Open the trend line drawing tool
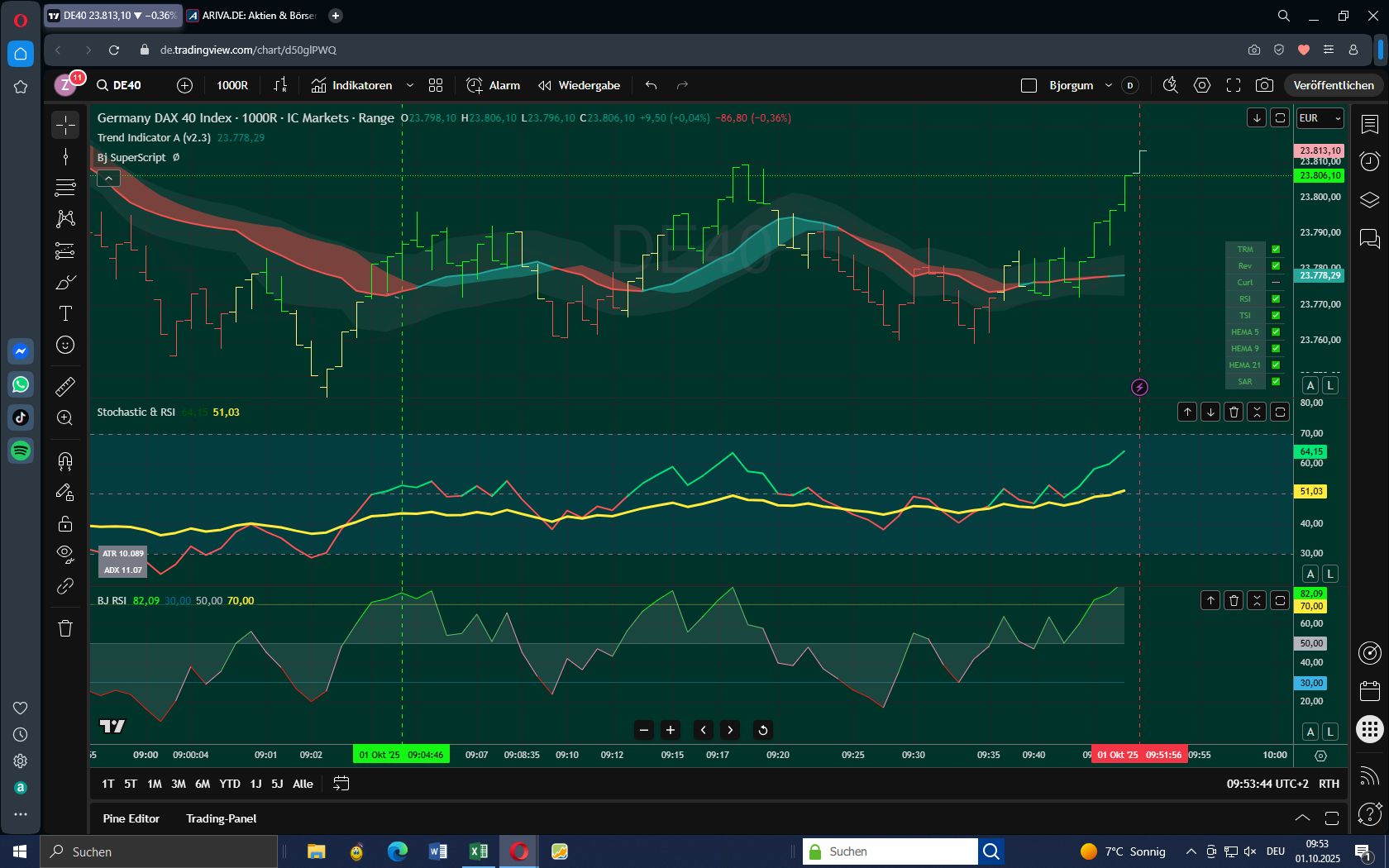 coord(64,155)
